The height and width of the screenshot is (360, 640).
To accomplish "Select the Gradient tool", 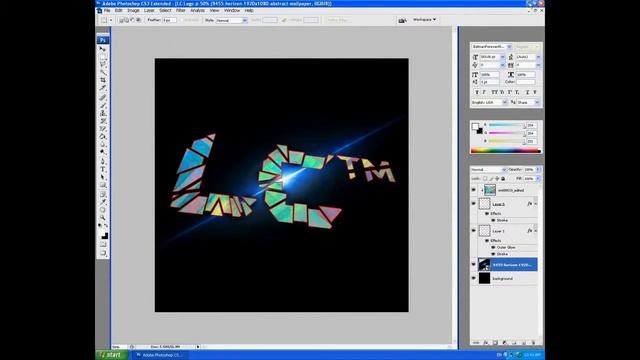I will 103,136.
